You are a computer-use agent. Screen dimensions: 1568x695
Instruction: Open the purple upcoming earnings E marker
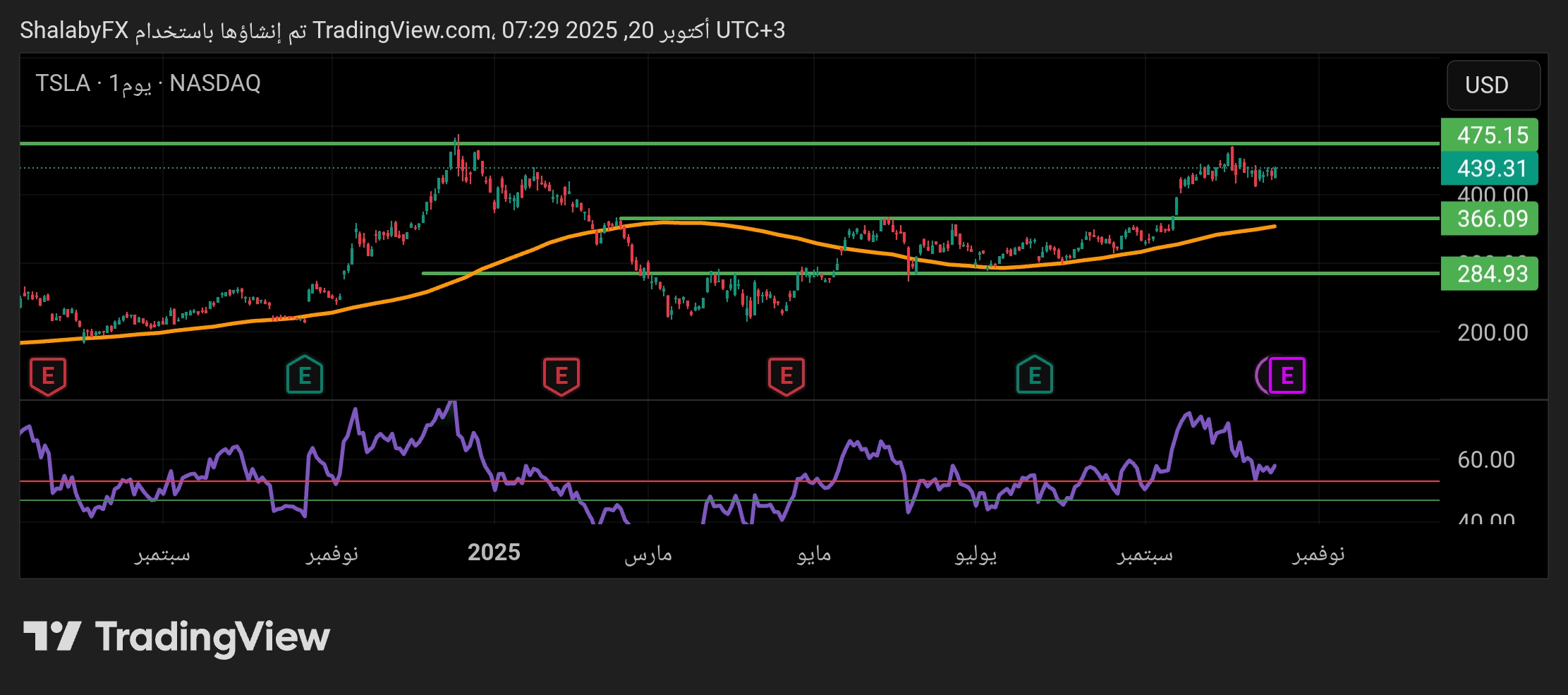click(x=1286, y=375)
